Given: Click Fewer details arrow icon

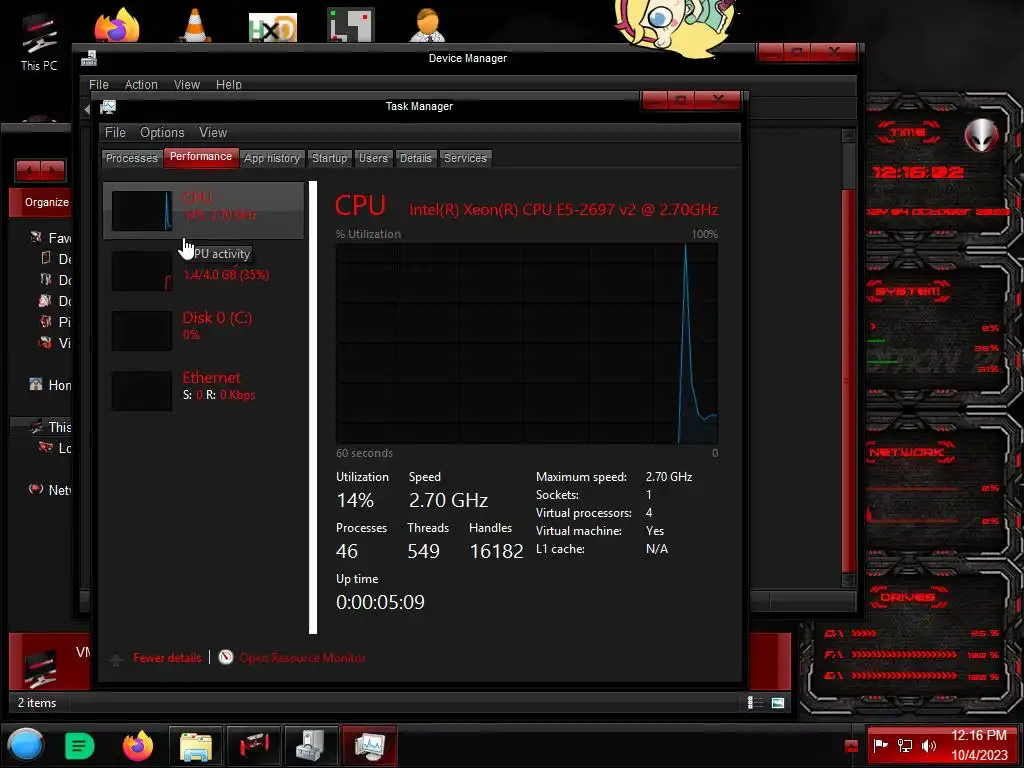Looking at the screenshot, I should [x=116, y=659].
